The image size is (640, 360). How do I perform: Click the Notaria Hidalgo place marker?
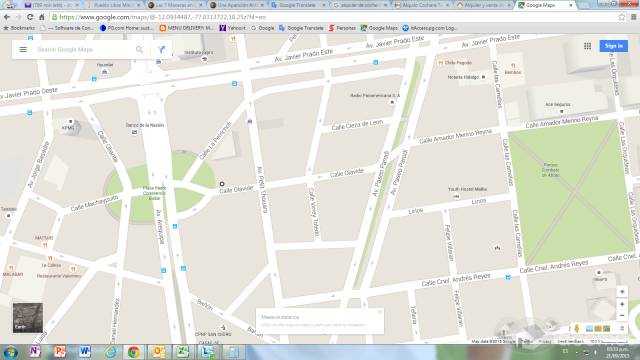pyautogui.click(x=483, y=77)
